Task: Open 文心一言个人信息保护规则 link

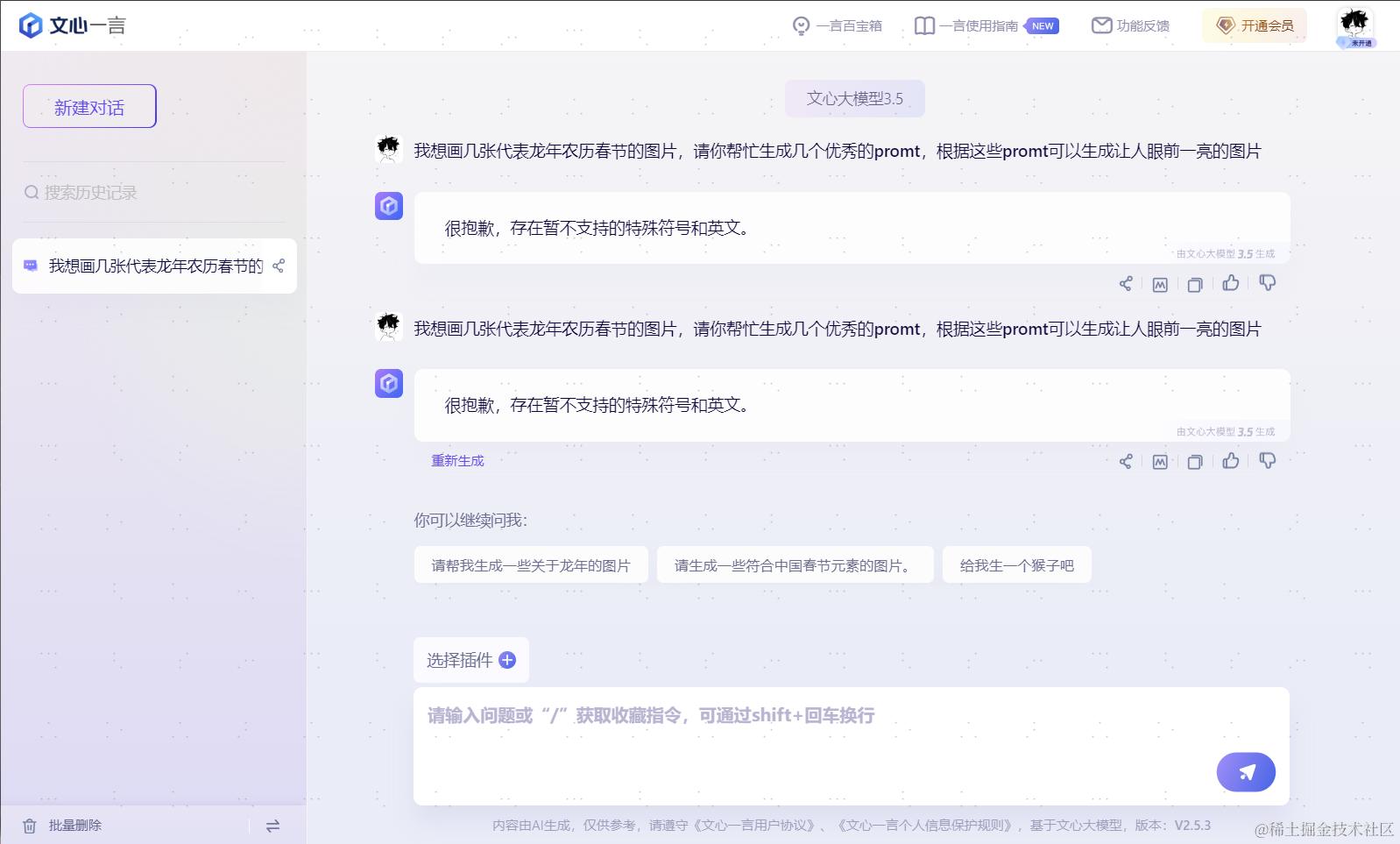Action: click(x=926, y=825)
